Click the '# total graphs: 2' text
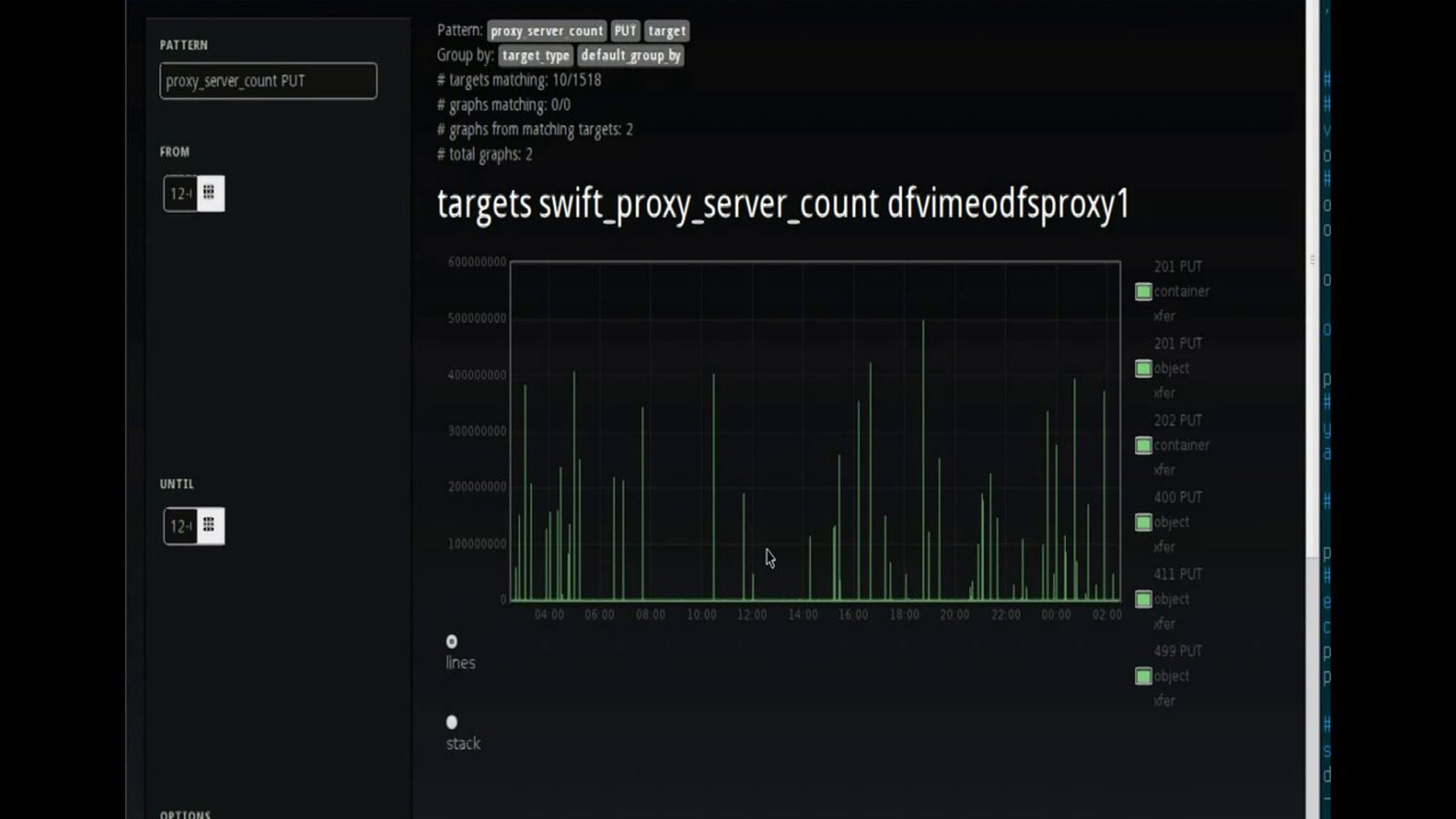The image size is (1456, 819). 485,155
